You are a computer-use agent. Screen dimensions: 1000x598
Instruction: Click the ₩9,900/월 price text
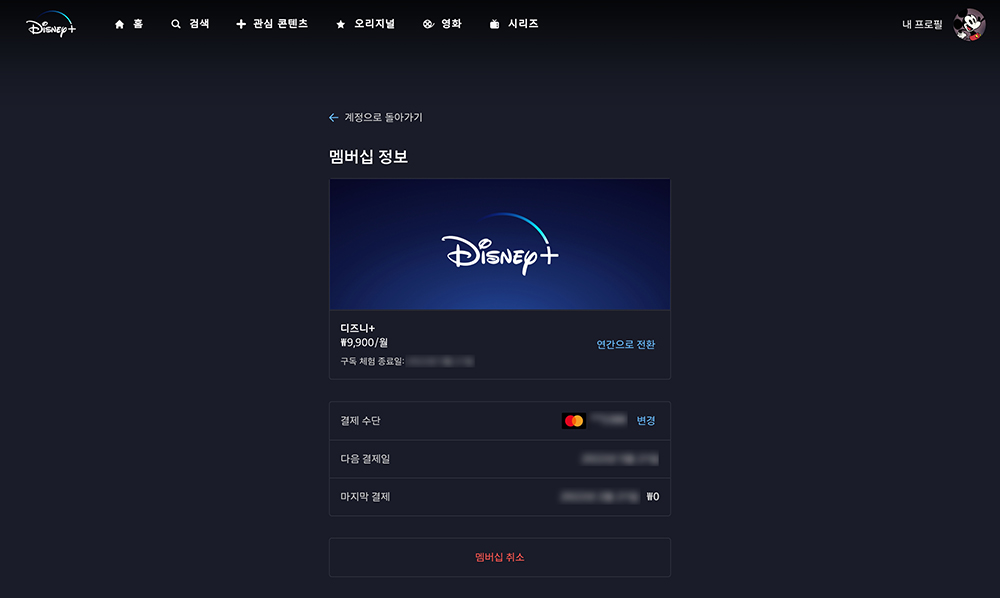(364, 343)
